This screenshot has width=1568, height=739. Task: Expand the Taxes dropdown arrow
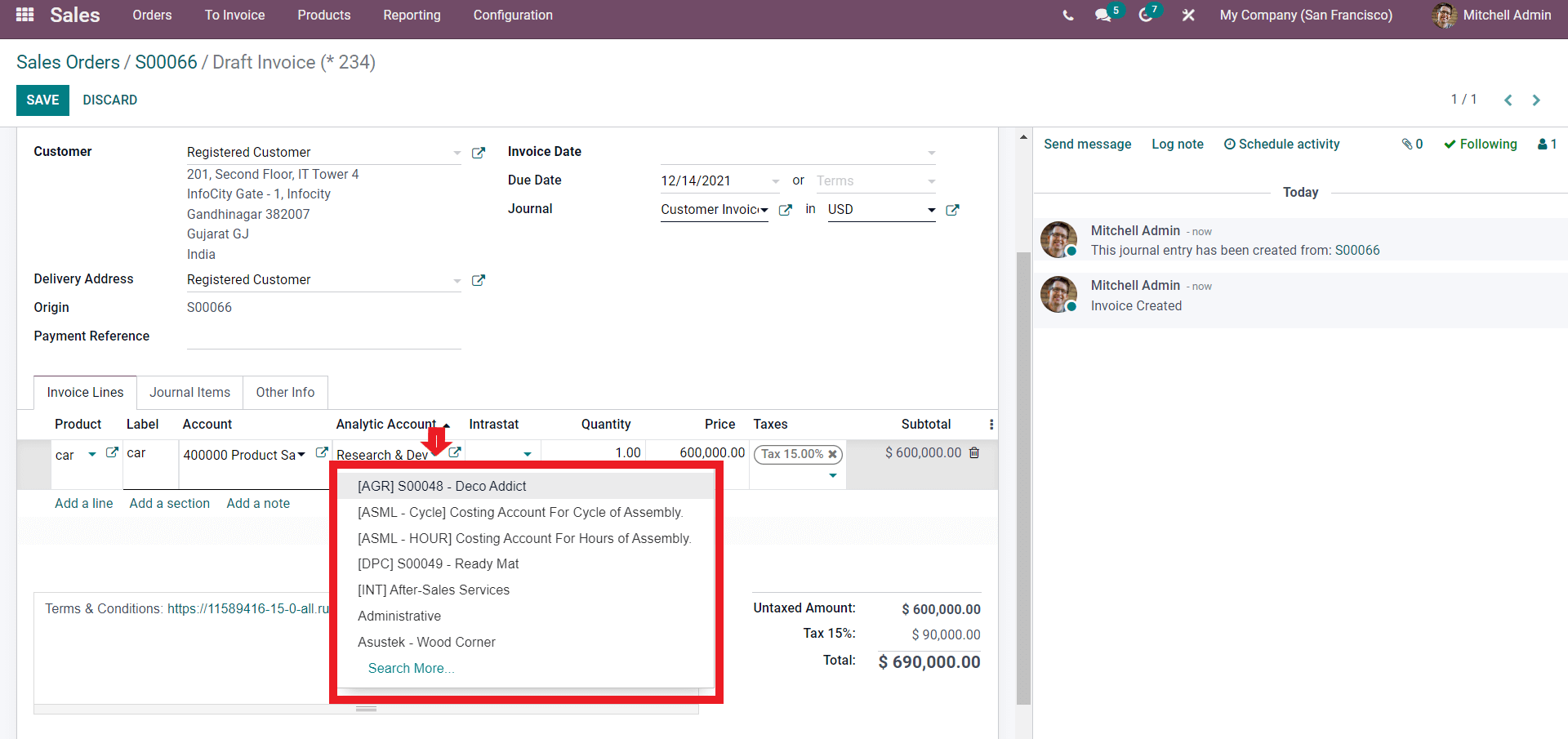[833, 475]
